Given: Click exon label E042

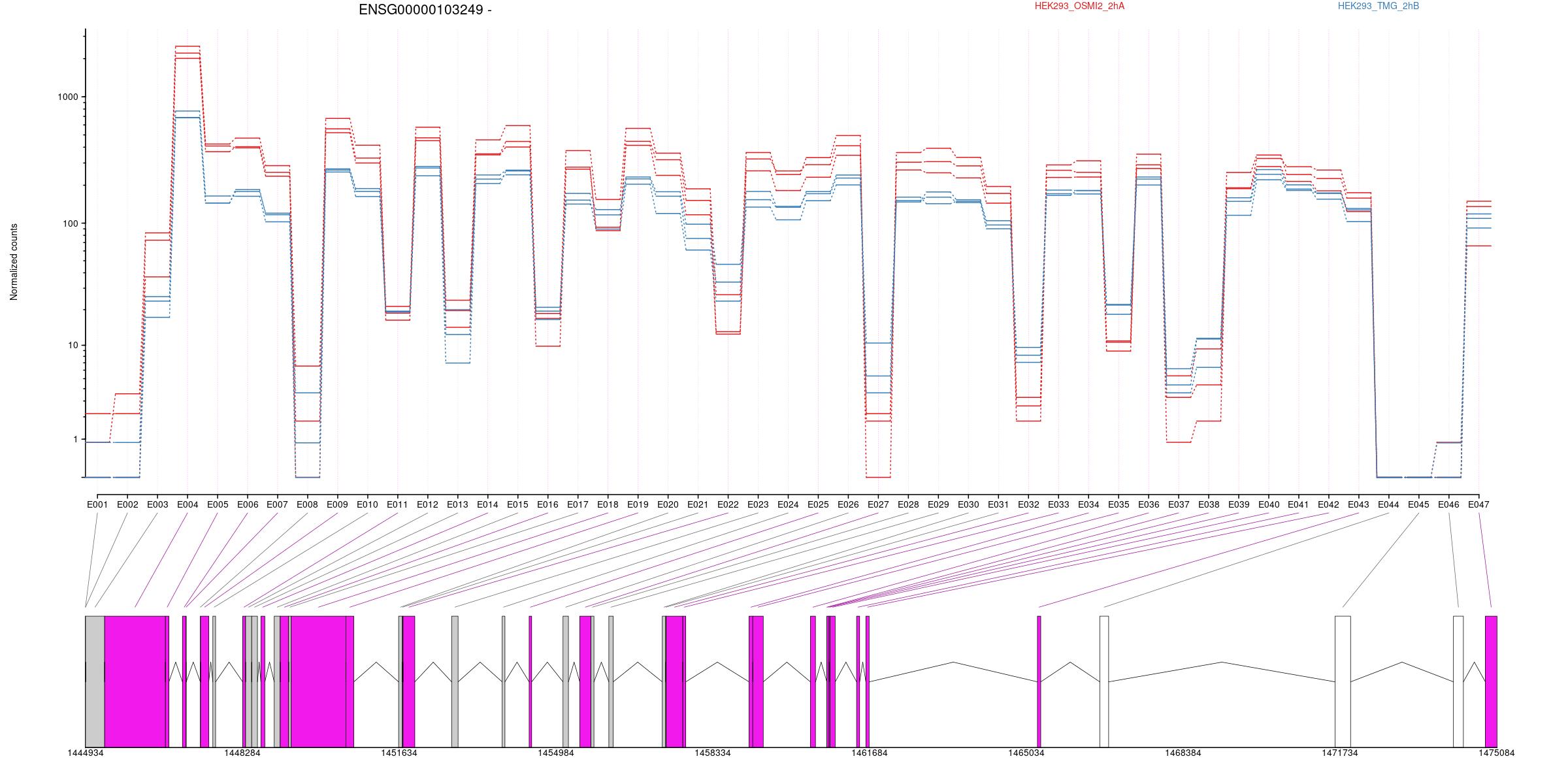Looking at the screenshot, I should (1330, 504).
